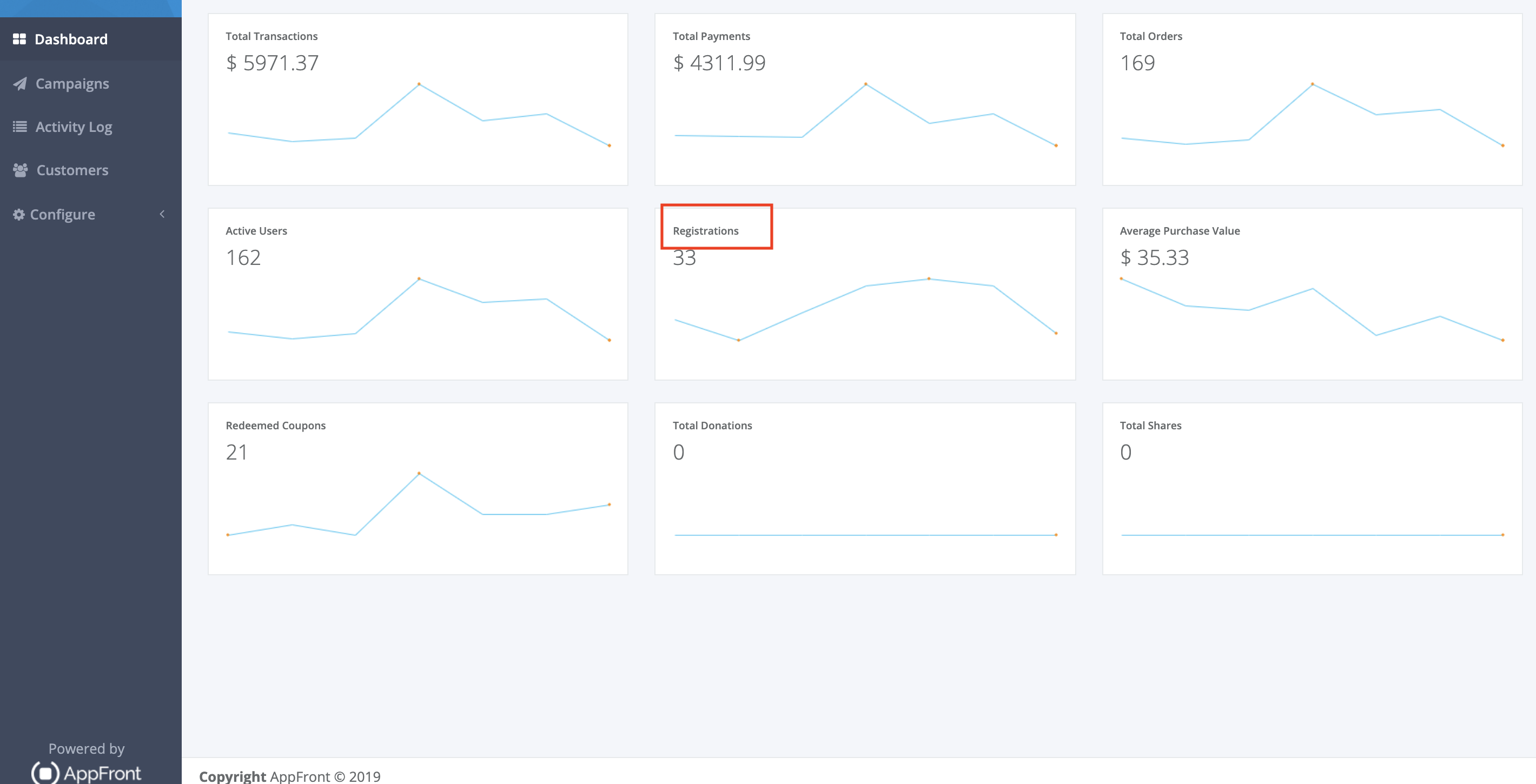Click the Powered by text
Screen dimensions: 1536x784
tap(87, 749)
